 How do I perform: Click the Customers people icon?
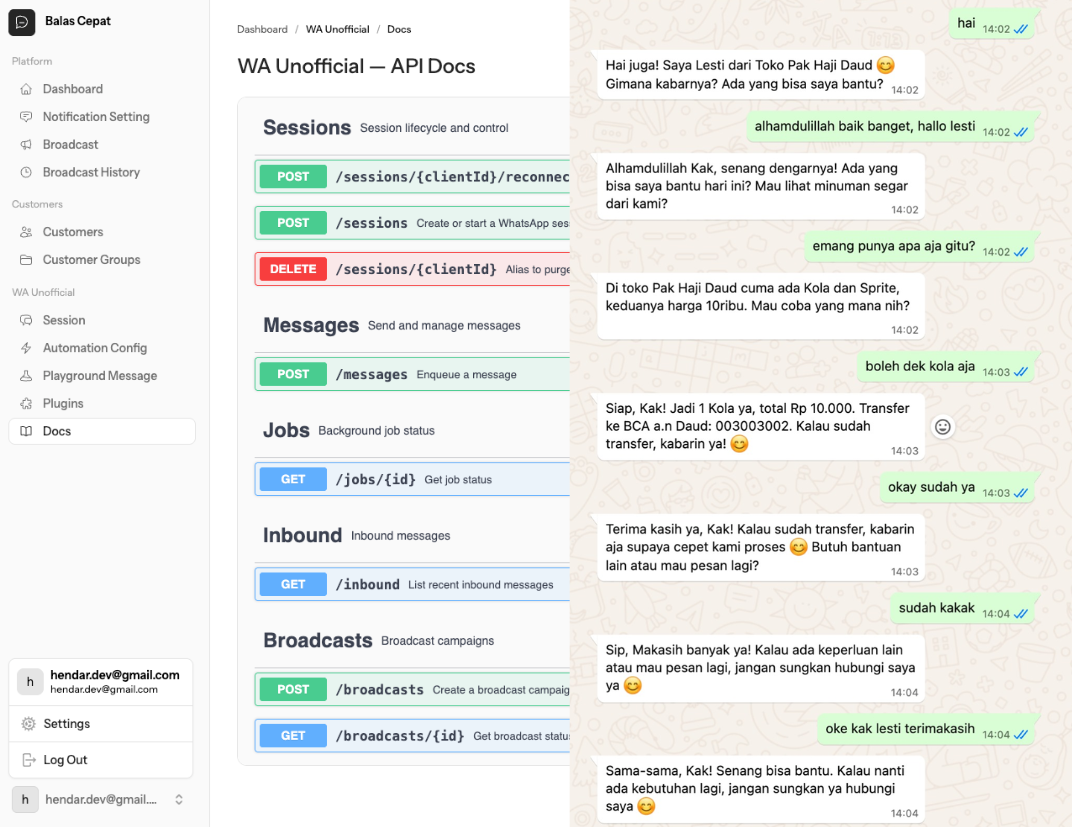[26, 232]
